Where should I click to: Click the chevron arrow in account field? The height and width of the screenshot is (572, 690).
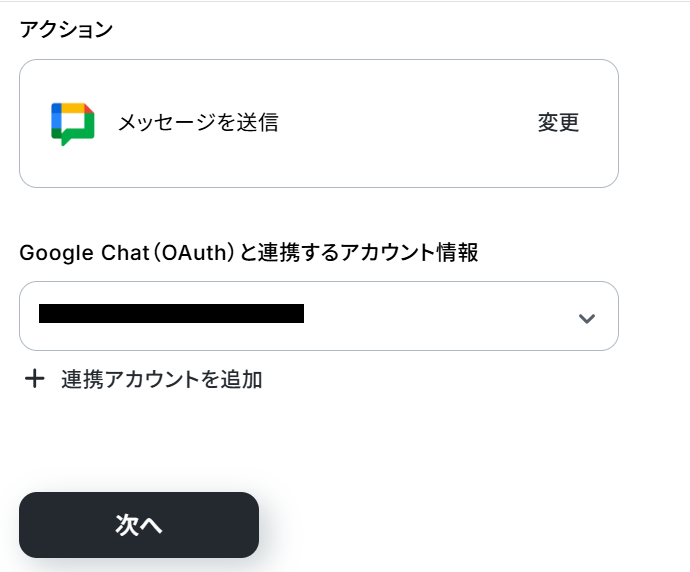point(587,318)
